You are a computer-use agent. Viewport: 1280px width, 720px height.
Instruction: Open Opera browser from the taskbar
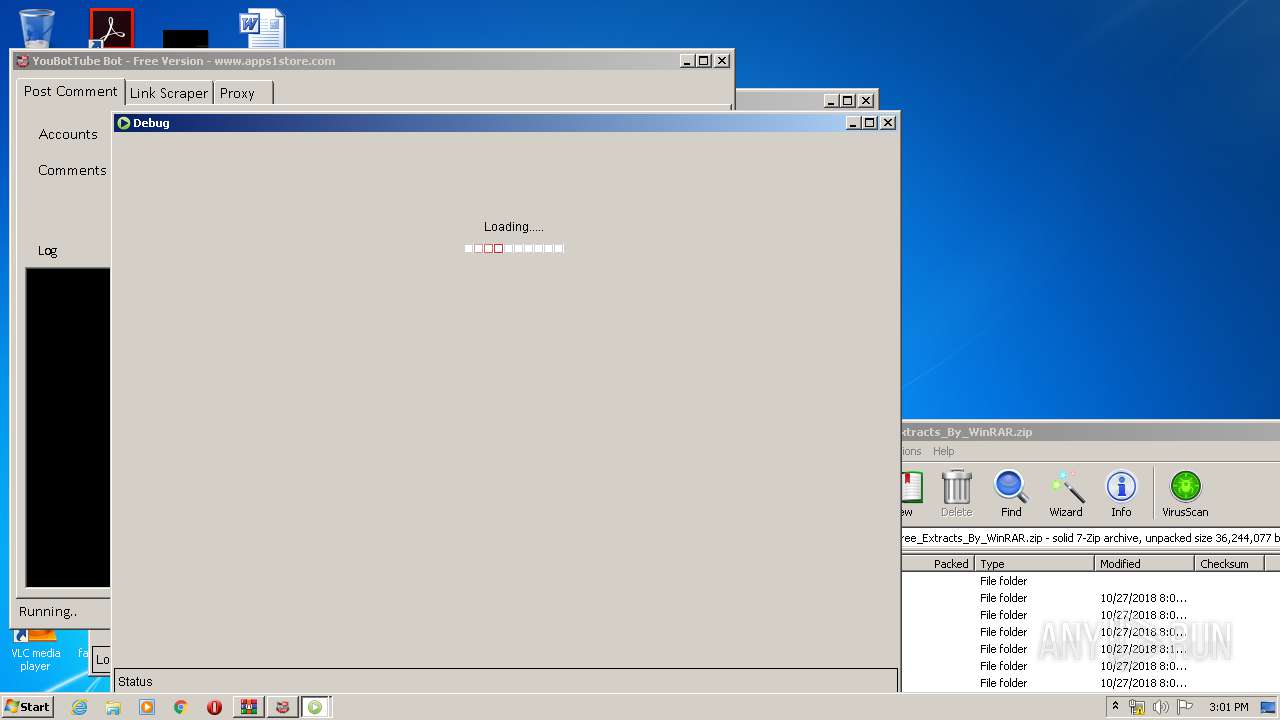pos(214,707)
